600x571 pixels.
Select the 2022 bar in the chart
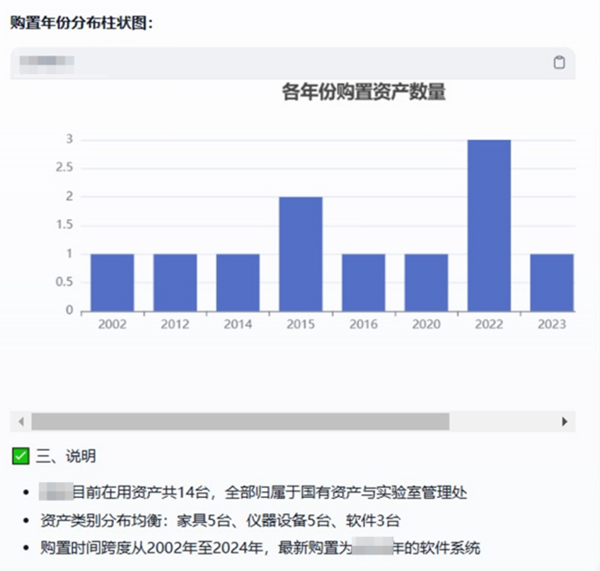489,225
